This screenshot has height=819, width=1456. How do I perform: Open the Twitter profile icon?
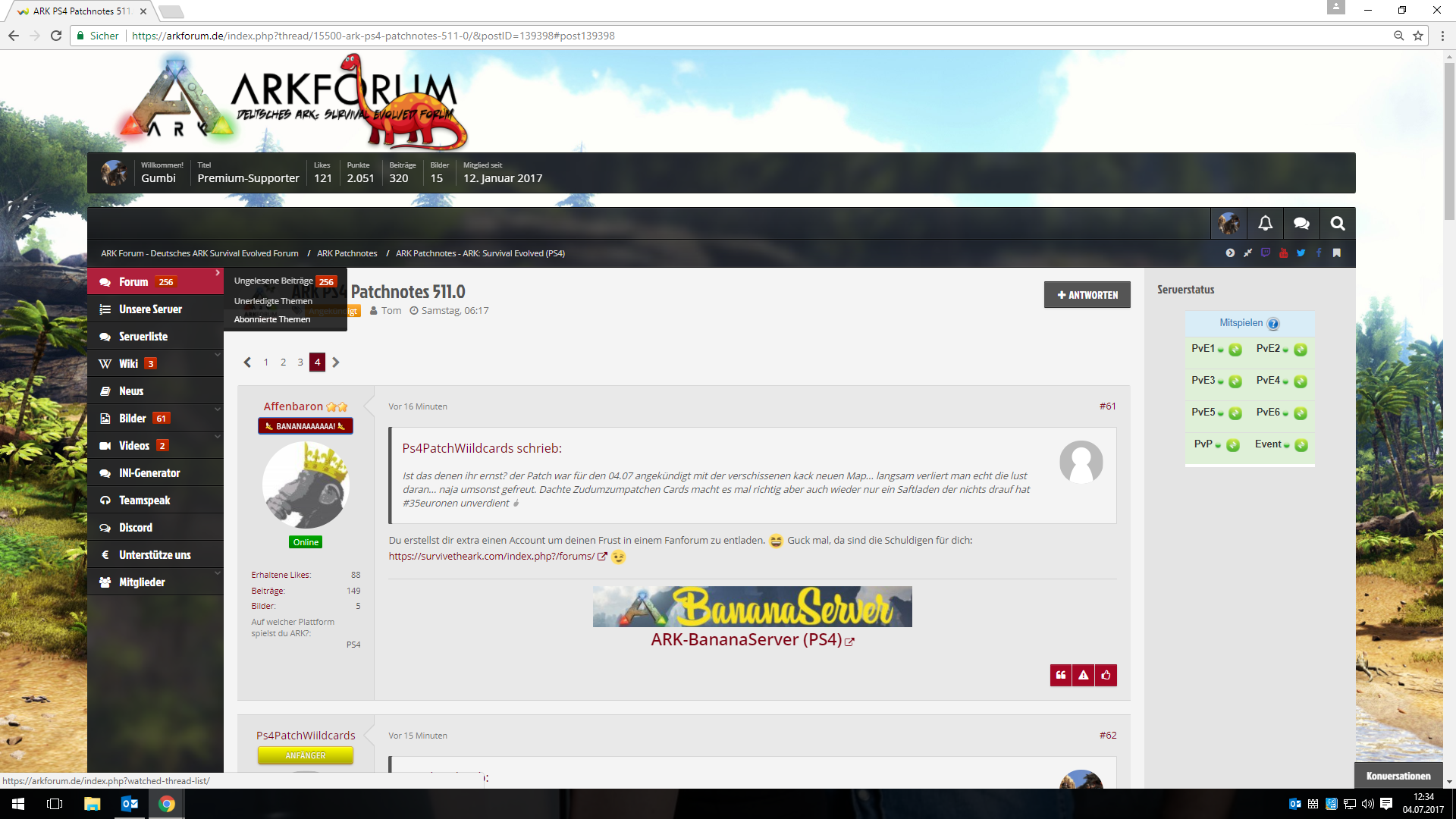1301,253
